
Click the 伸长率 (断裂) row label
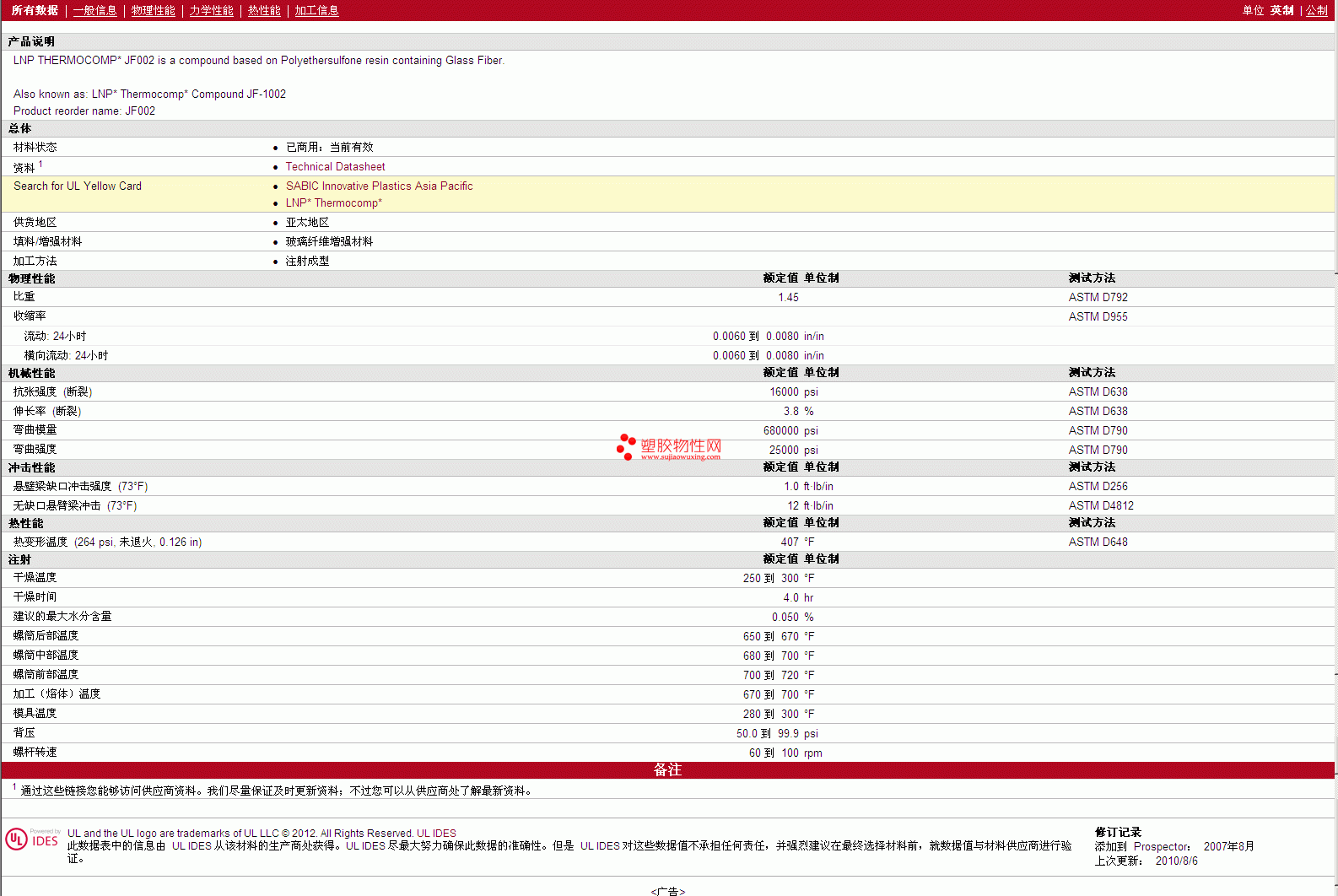pyautogui.click(x=47, y=411)
